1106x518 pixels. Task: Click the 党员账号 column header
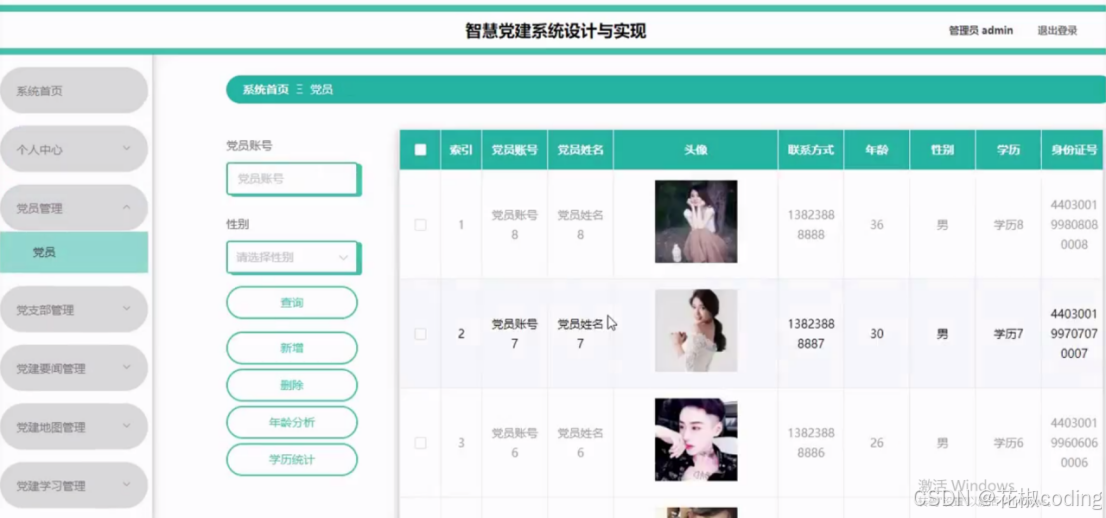tap(514, 150)
